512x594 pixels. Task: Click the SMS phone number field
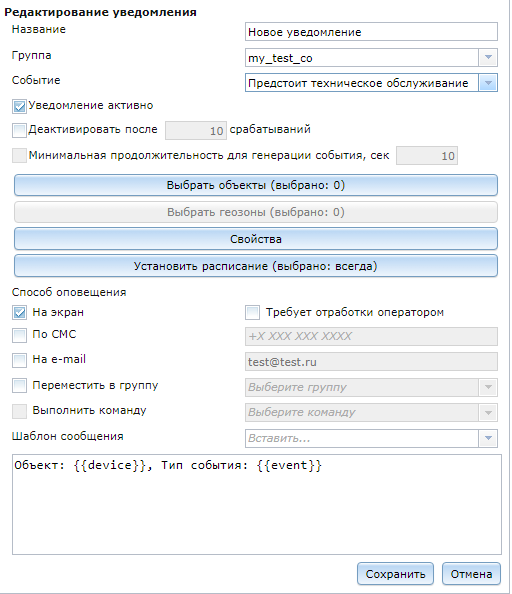[371, 336]
